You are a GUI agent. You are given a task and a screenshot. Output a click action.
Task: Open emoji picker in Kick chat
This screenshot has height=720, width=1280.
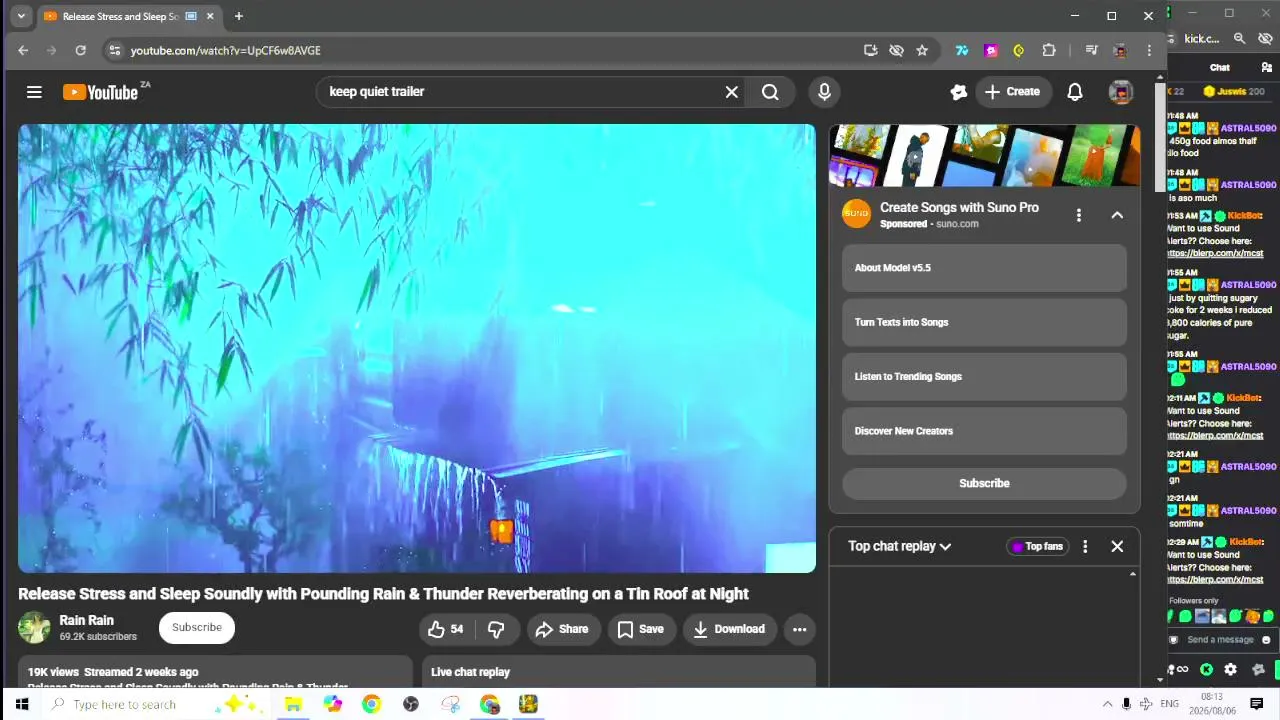(1266, 640)
